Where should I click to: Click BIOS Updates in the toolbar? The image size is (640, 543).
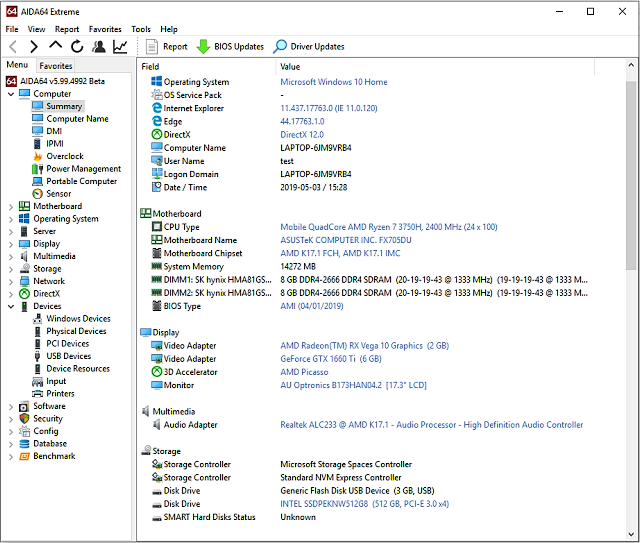(x=230, y=47)
